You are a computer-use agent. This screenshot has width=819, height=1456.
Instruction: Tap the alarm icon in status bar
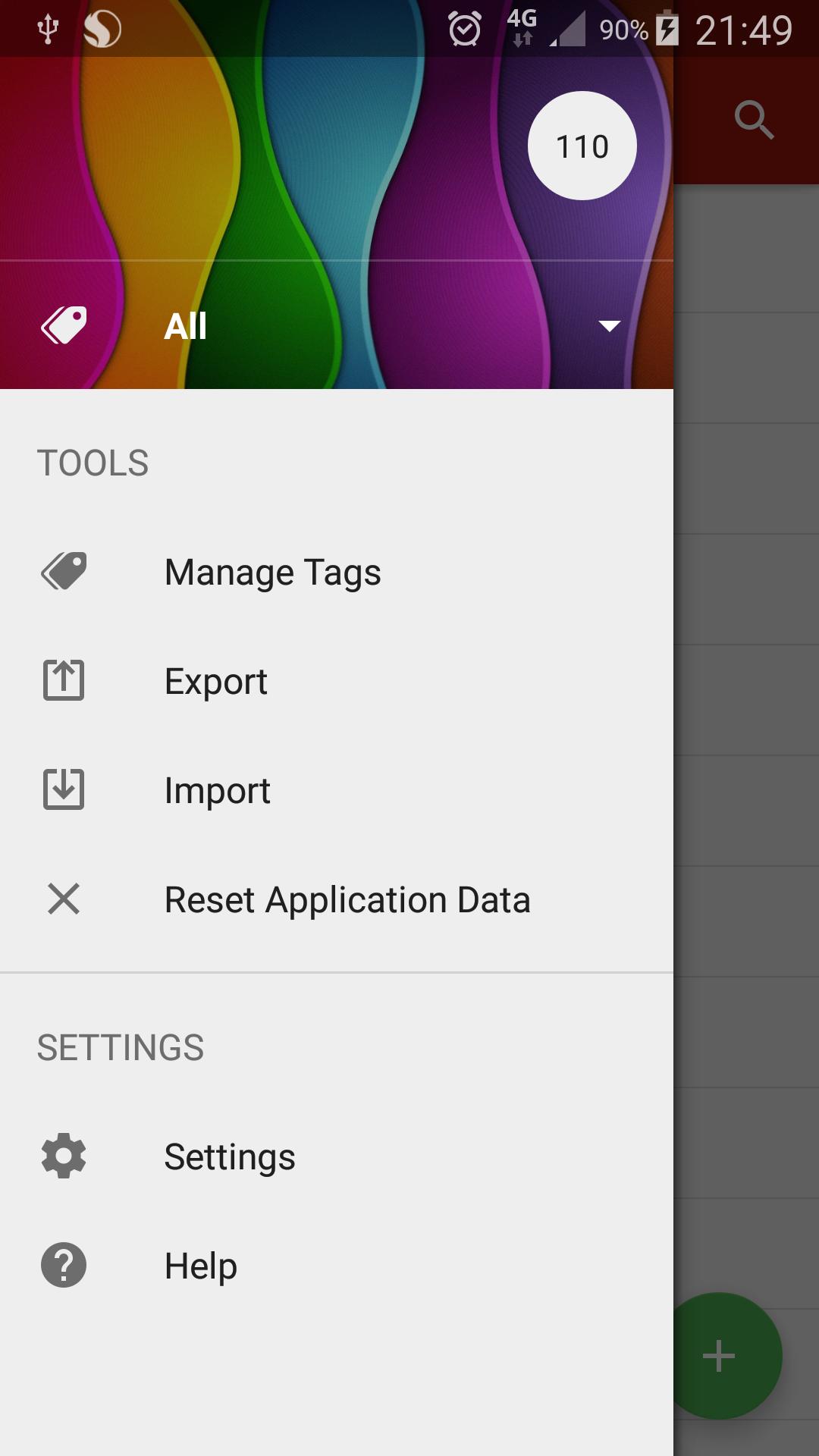click(x=464, y=30)
